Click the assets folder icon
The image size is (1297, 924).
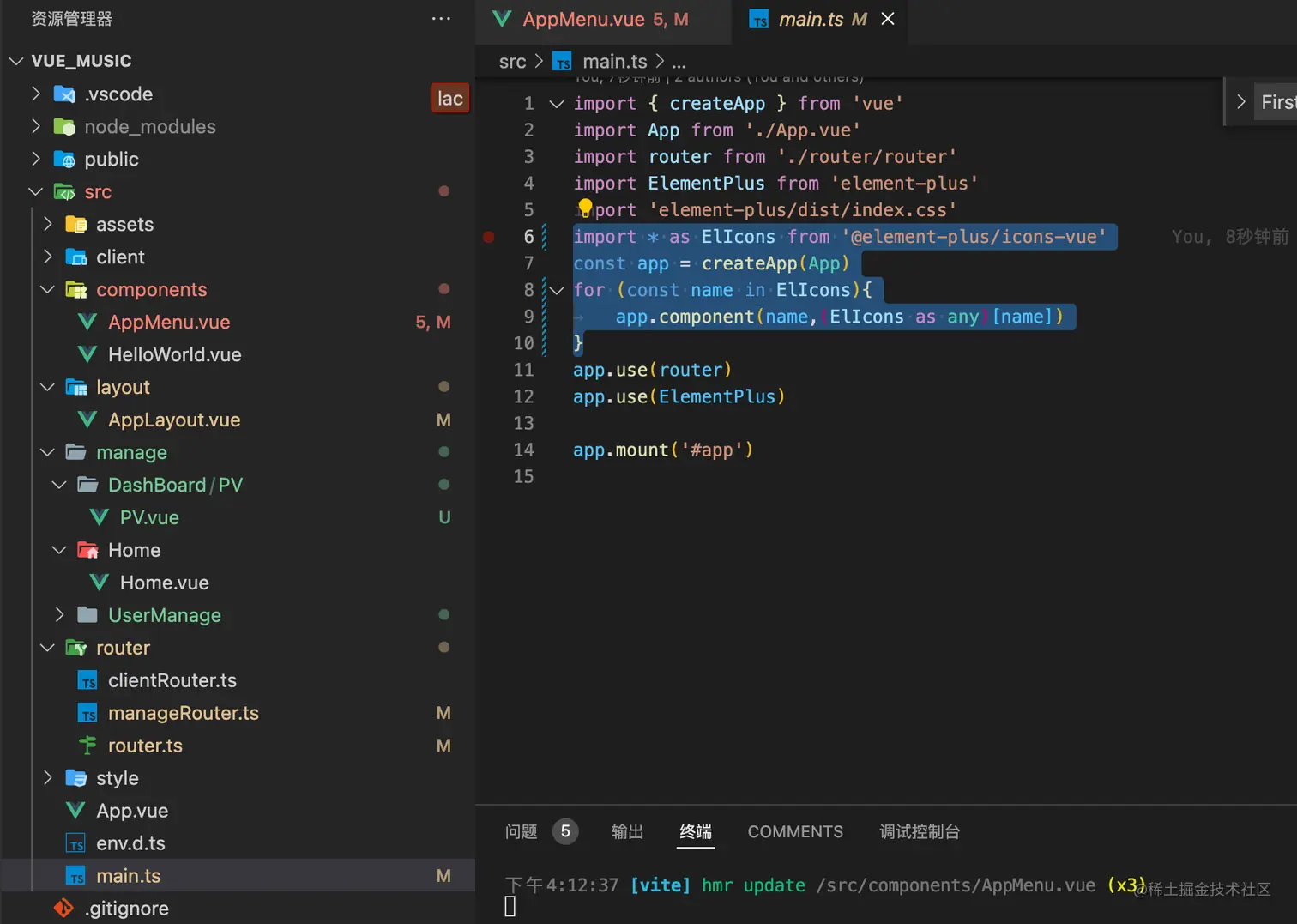coord(76,225)
